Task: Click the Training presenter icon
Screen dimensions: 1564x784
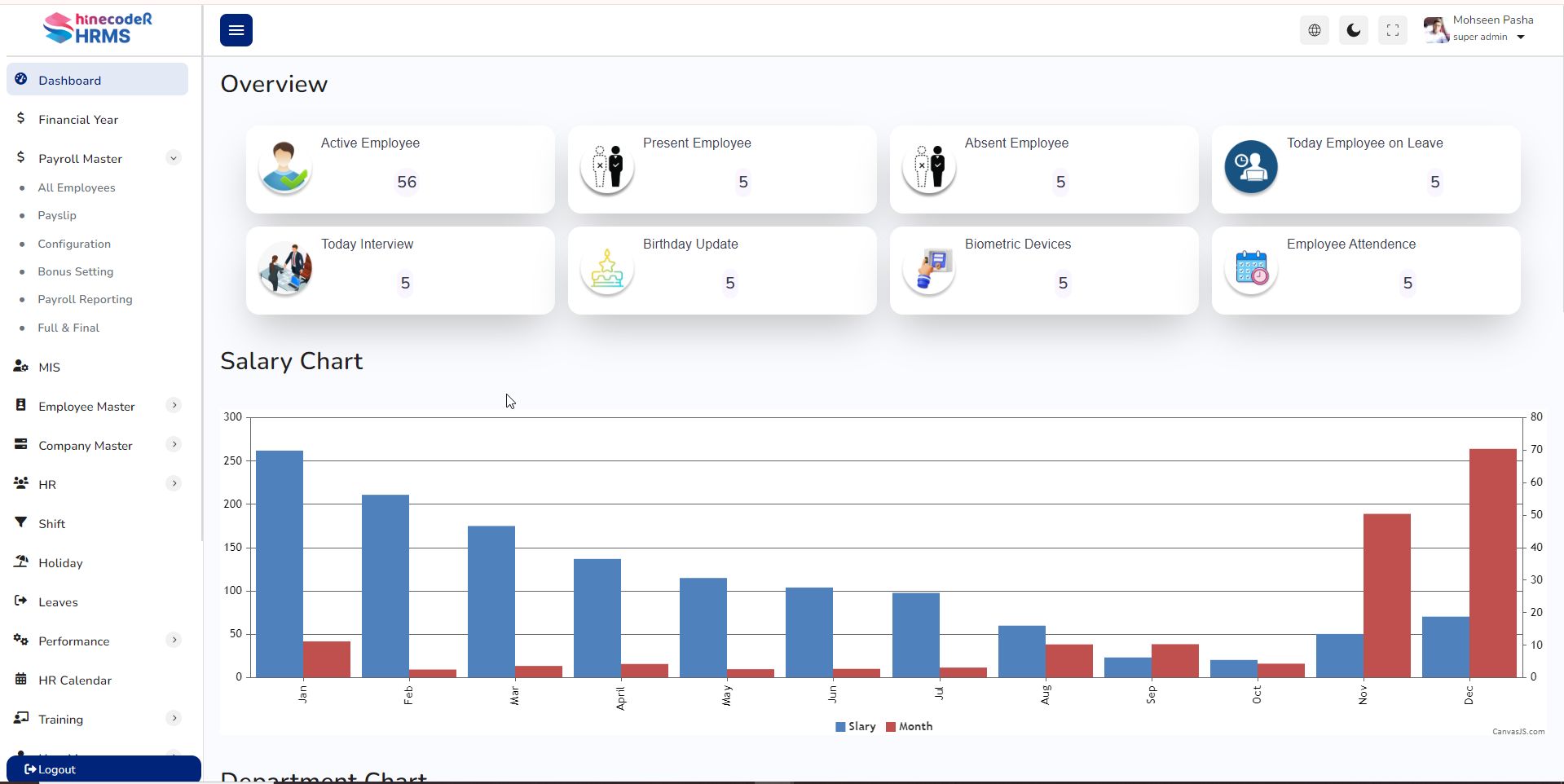Action: coord(21,718)
